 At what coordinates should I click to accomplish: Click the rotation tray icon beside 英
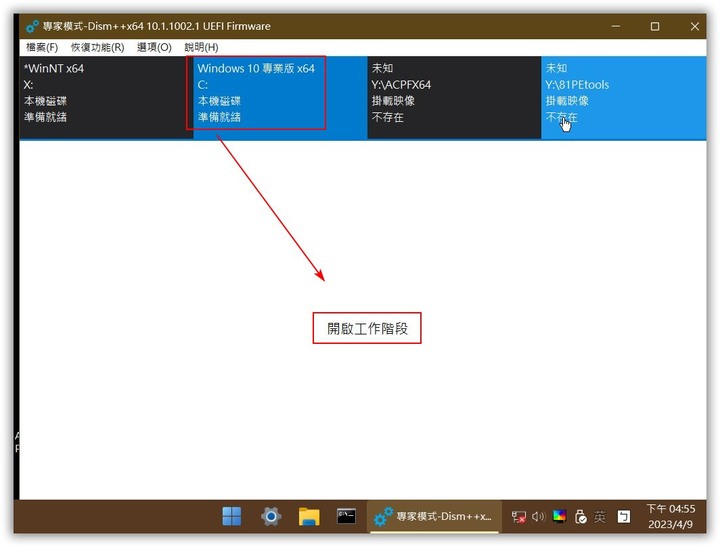pyautogui.click(x=624, y=516)
